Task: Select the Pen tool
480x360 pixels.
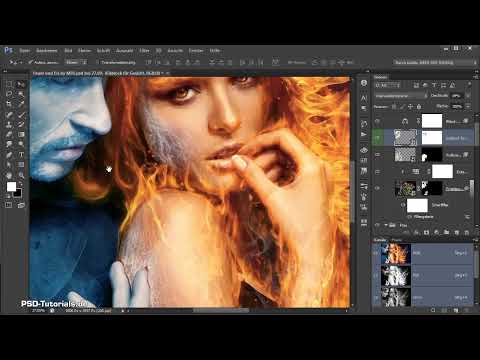Action: 9,155
